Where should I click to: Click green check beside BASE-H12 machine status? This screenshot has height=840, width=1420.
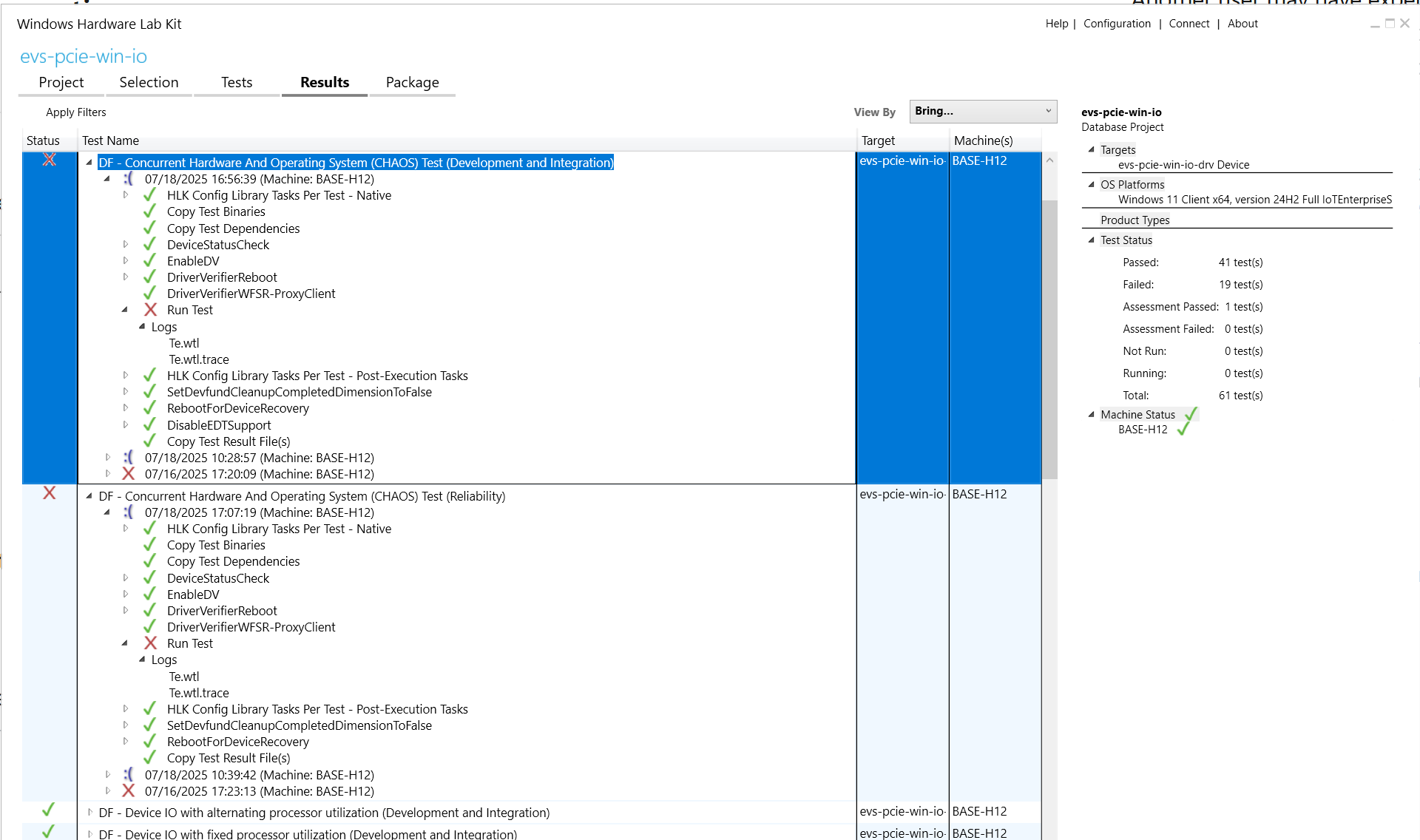[x=1183, y=429]
